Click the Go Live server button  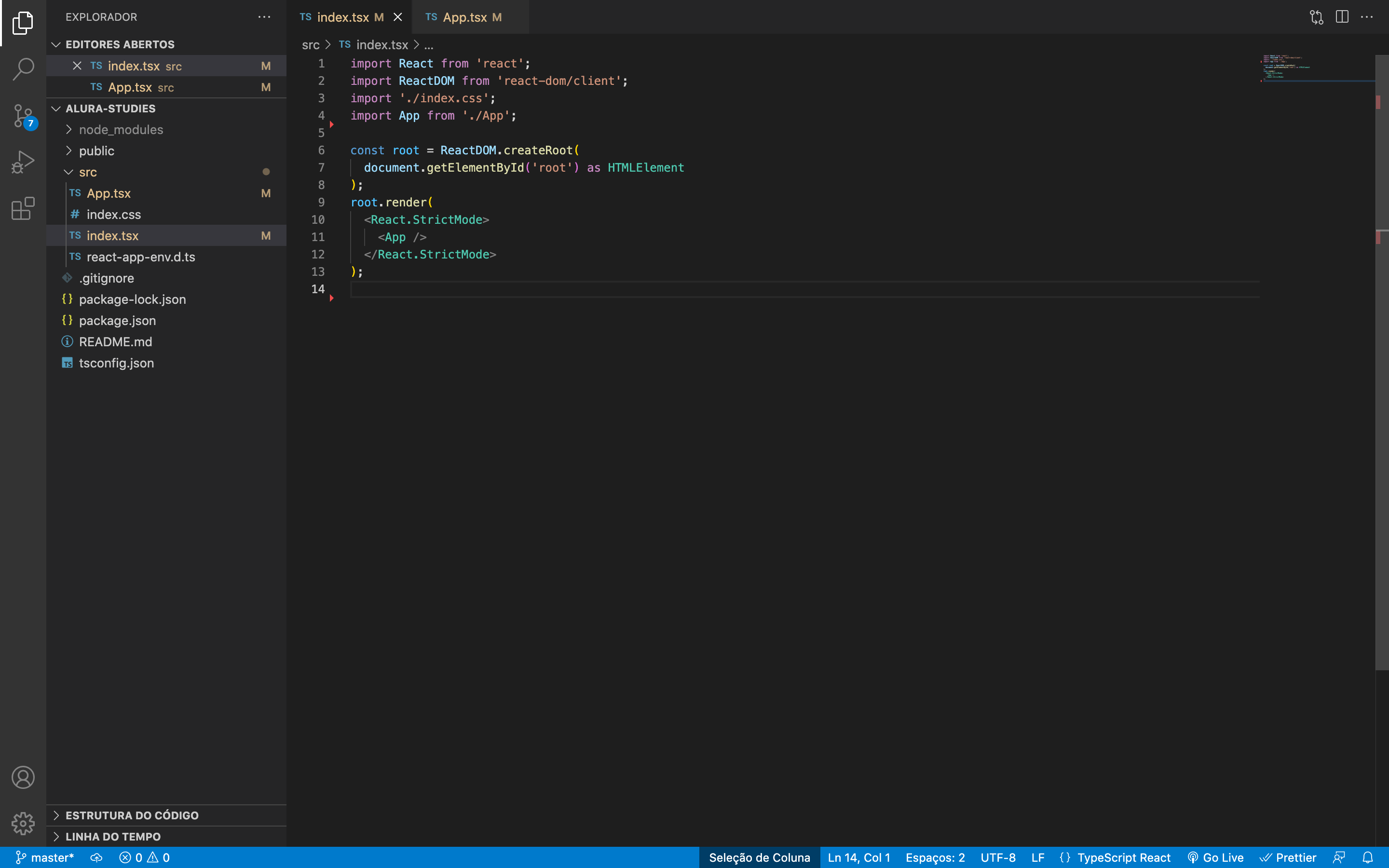pyautogui.click(x=1216, y=858)
